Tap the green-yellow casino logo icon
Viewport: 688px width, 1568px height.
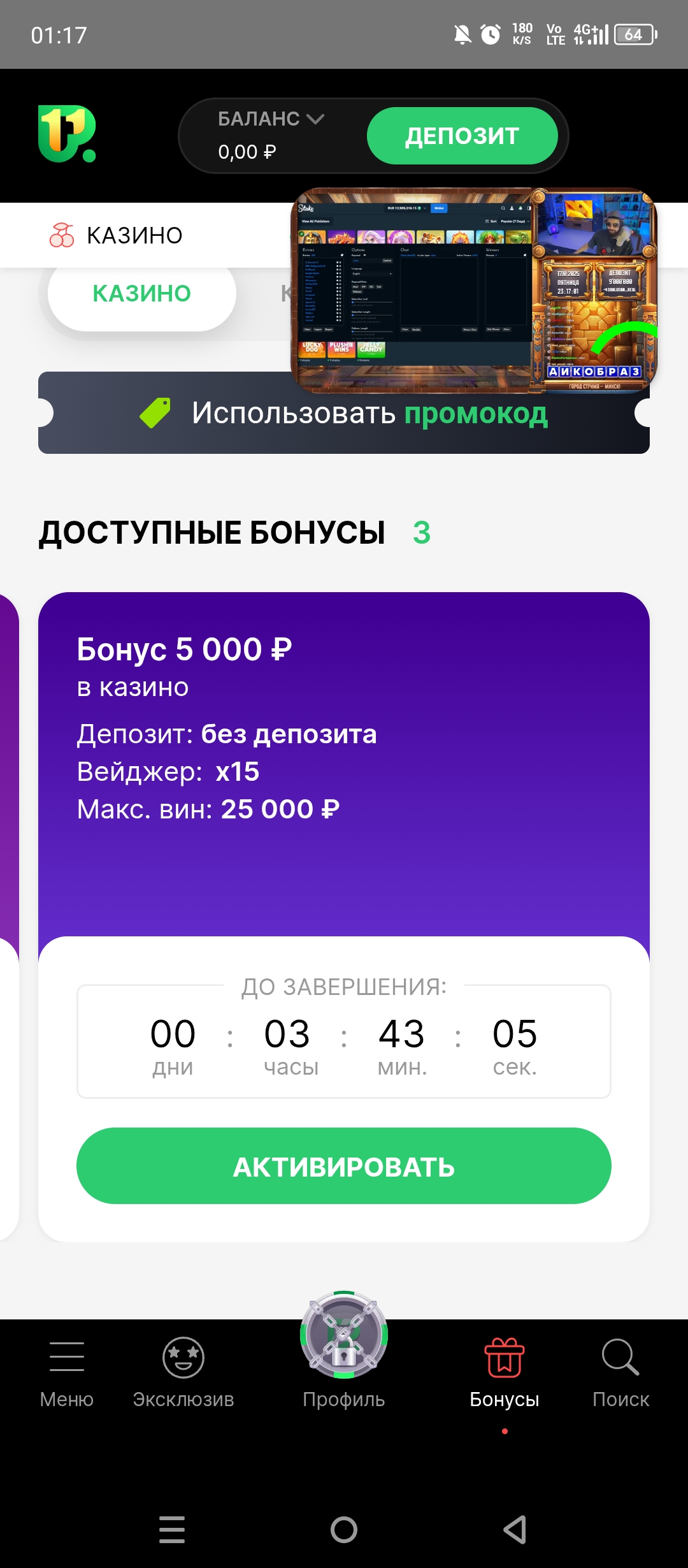coord(67,134)
